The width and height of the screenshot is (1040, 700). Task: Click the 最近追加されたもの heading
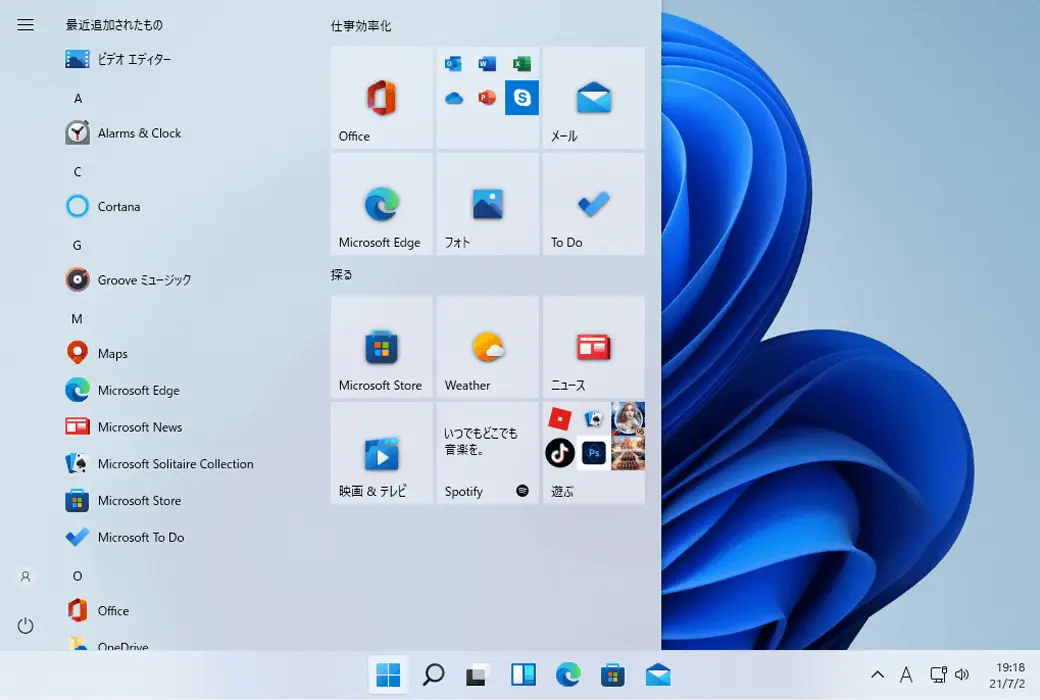pos(114,25)
